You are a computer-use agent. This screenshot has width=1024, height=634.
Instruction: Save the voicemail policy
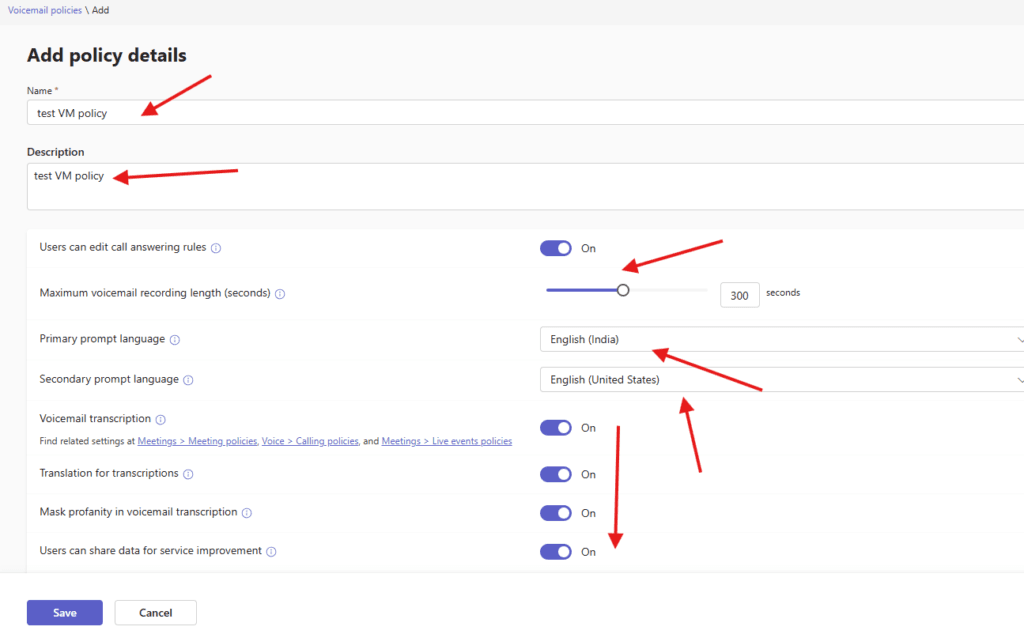[65, 612]
